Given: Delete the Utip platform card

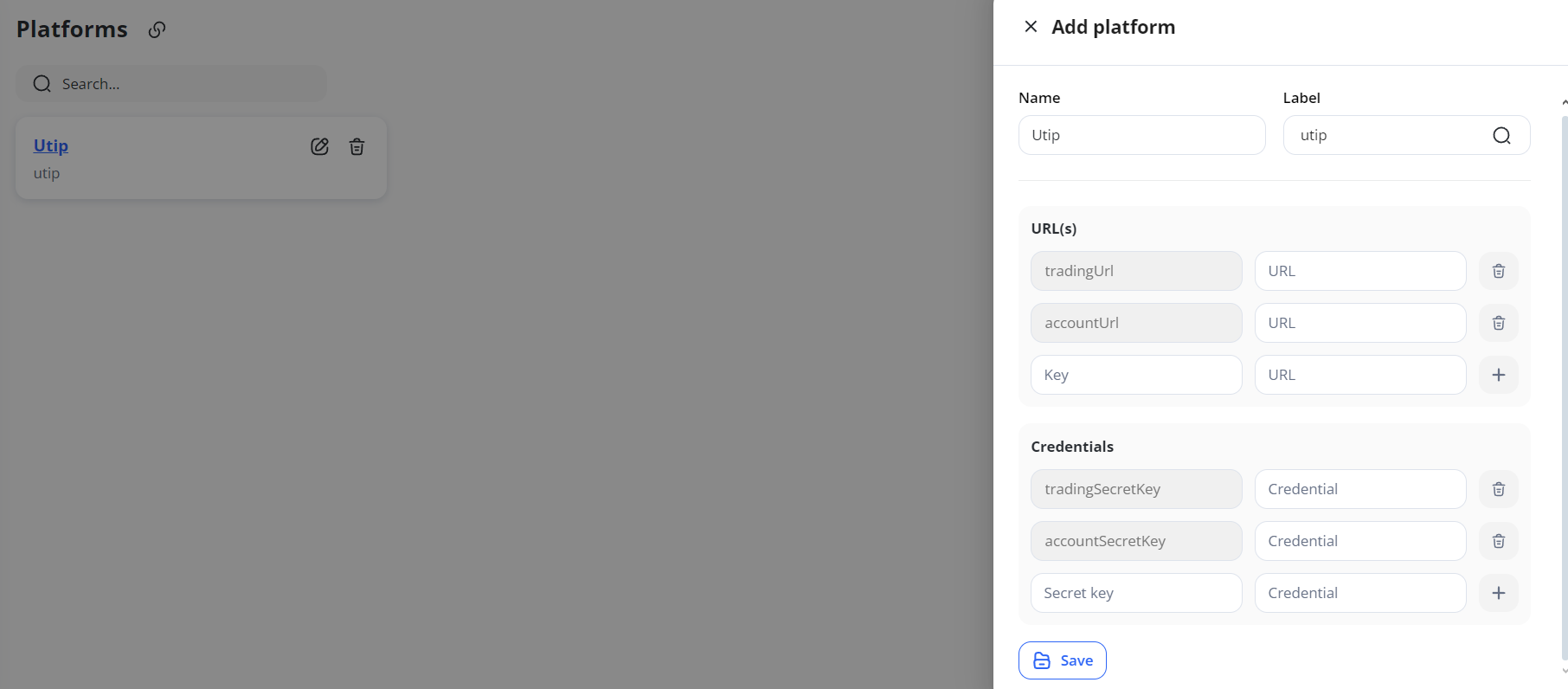Looking at the screenshot, I should [357, 146].
